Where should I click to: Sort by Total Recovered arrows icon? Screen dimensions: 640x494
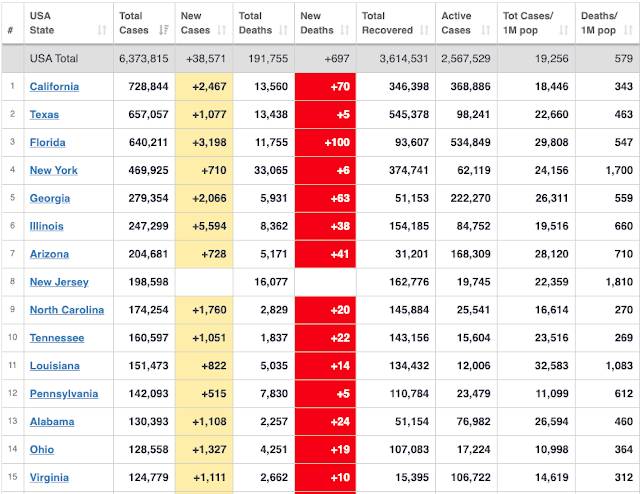424,30
